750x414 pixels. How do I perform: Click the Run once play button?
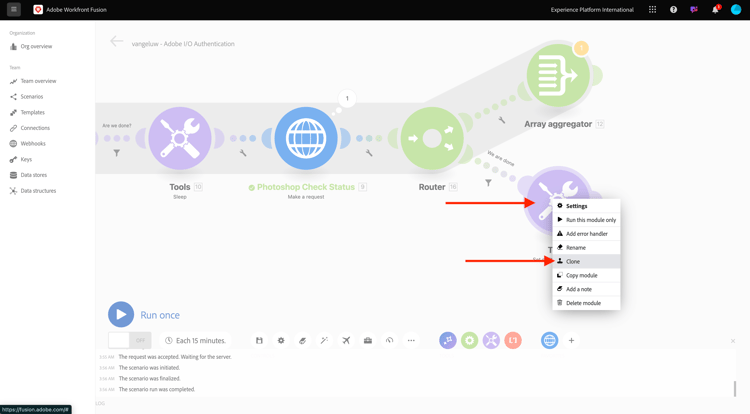click(x=121, y=314)
